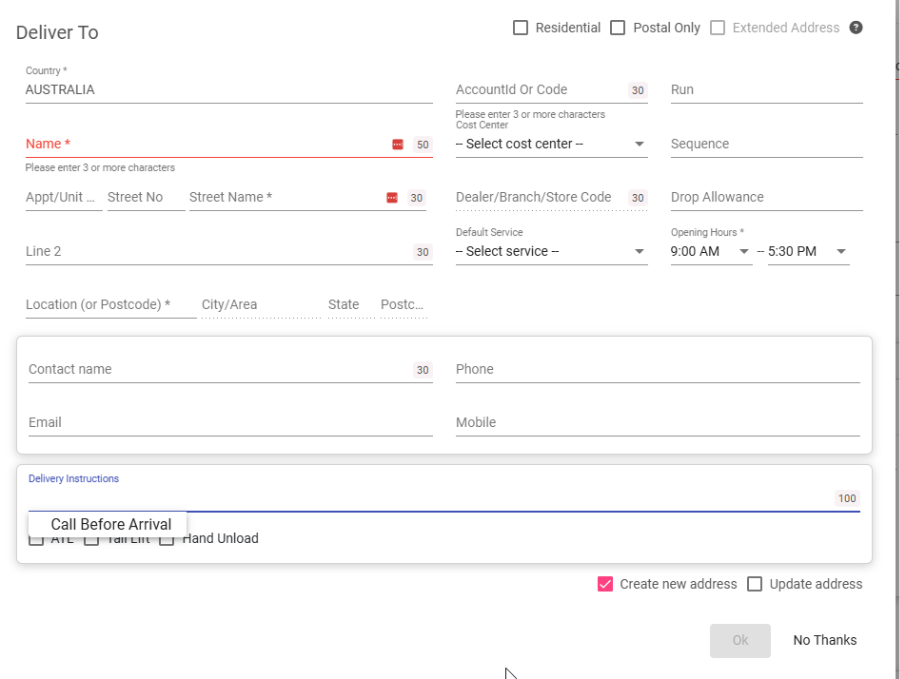Uncheck the Create new address checkbox
This screenshot has height=679, width=900.
point(605,584)
